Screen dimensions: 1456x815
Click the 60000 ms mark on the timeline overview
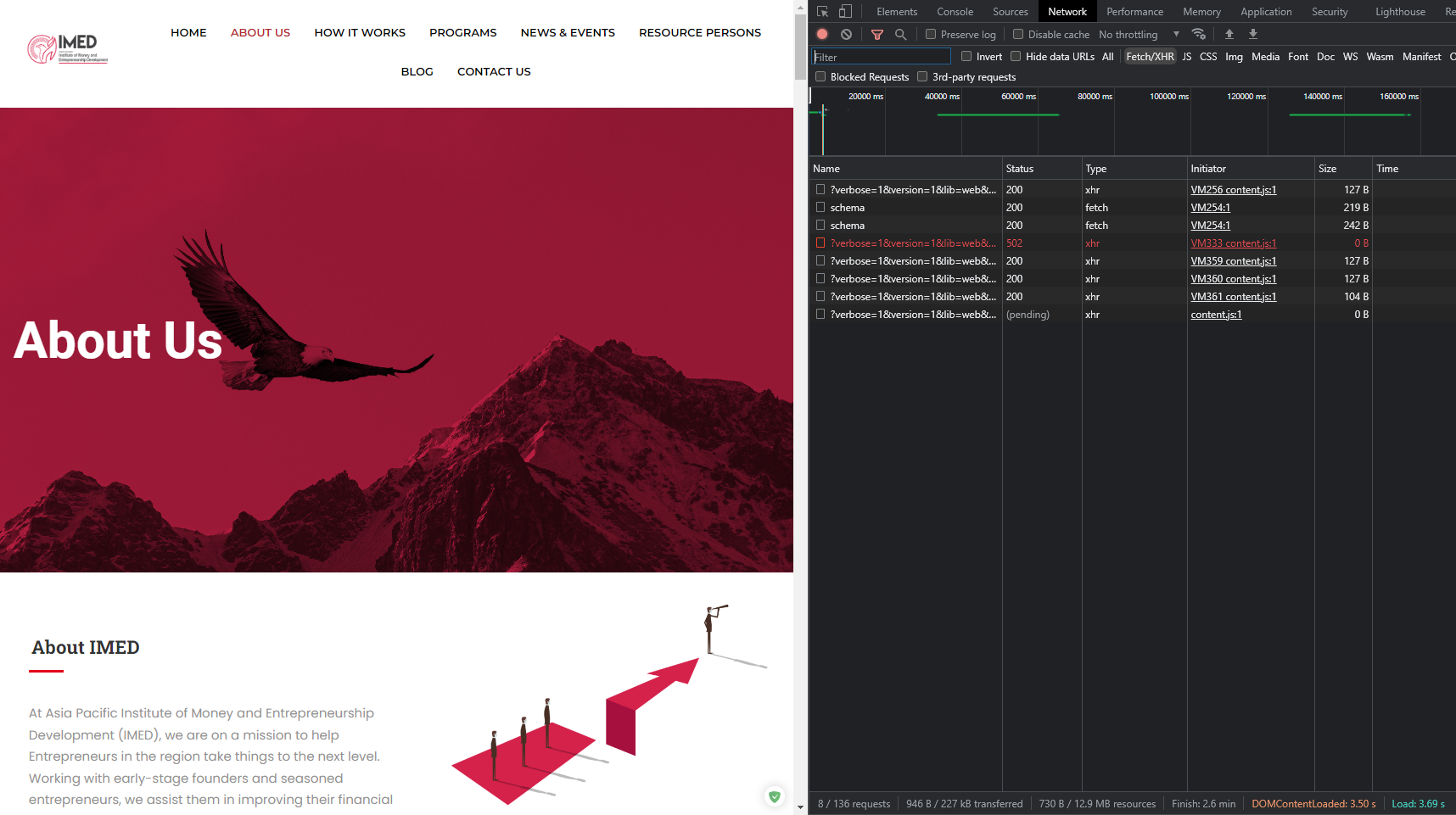(x=1018, y=97)
